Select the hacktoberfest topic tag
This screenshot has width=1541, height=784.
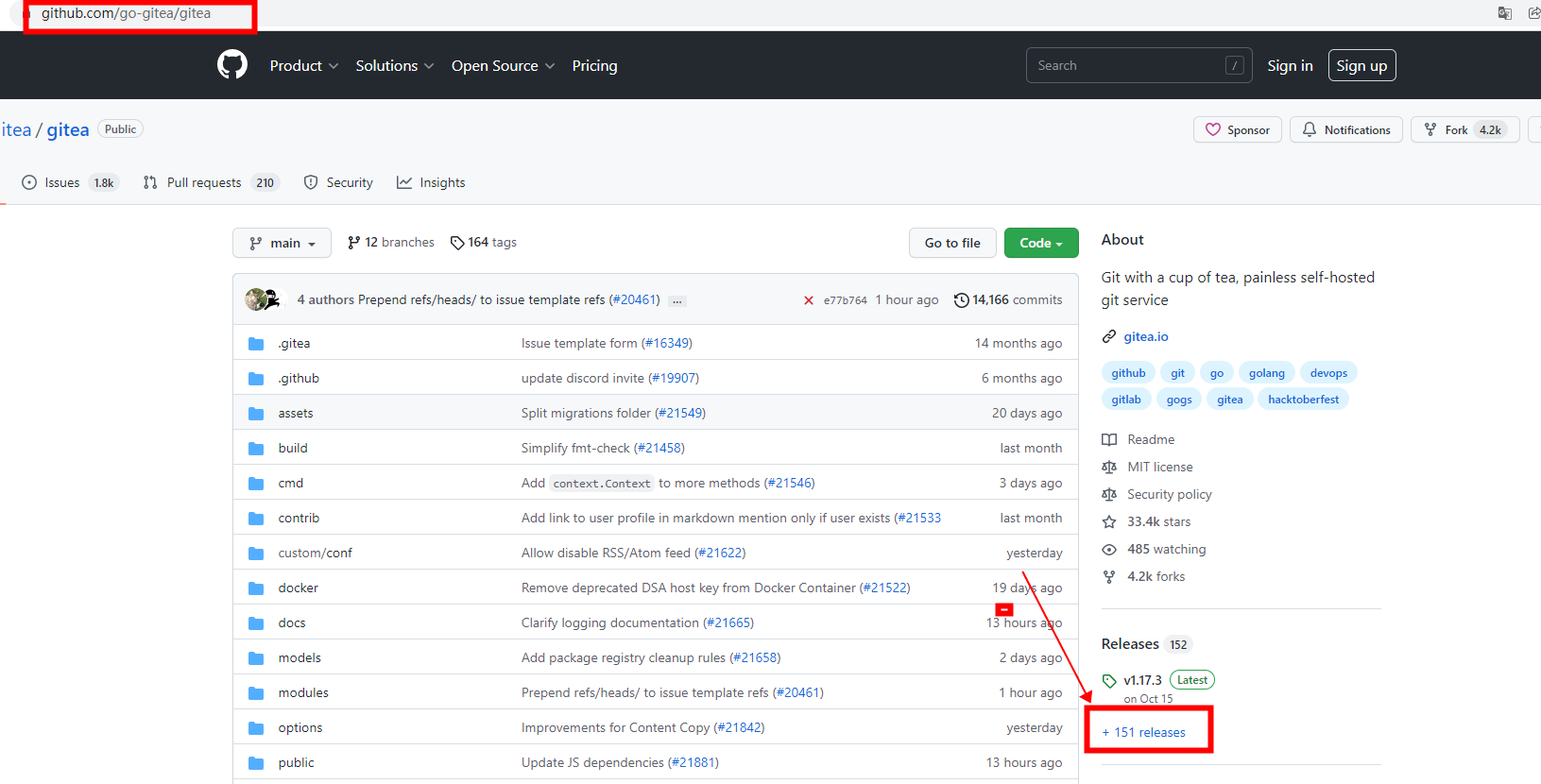1304,400
